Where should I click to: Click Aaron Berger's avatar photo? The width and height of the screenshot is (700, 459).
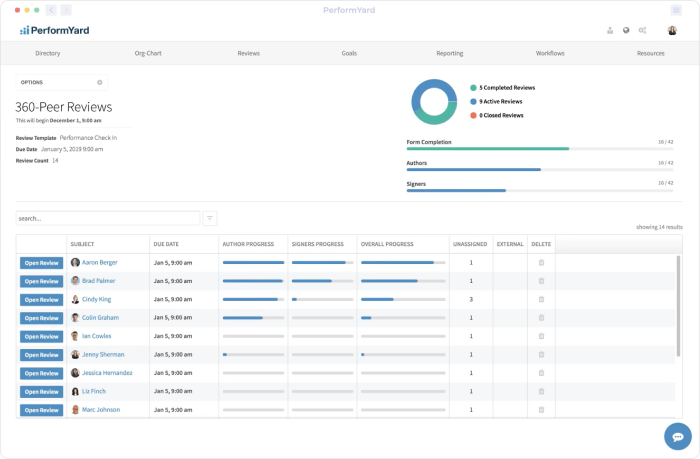tap(75, 263)
